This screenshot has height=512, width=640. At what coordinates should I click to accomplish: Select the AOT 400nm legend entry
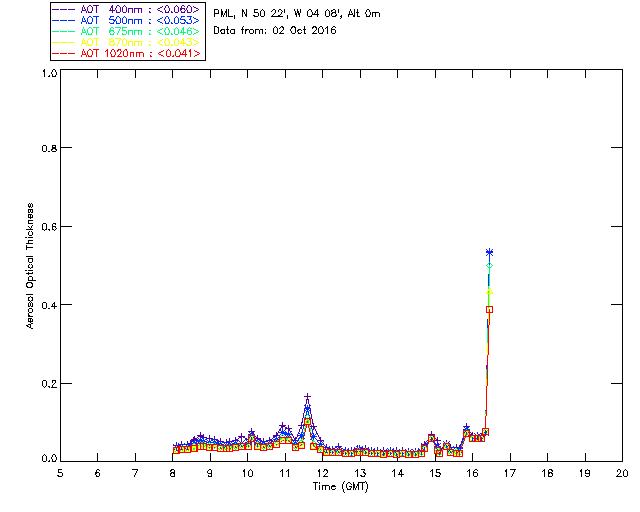pos(126,9)
